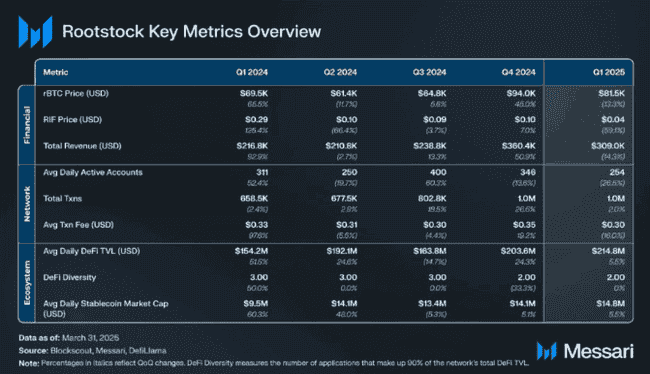Select the Financial section side label
The image size is (650, 374).
[27, 125]
